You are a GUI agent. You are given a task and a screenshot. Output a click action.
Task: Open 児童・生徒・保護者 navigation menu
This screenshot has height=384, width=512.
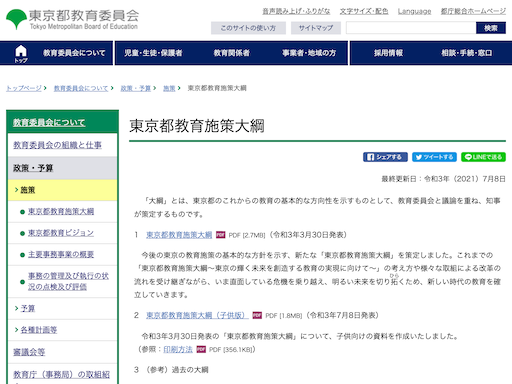(x=153, y=53)
